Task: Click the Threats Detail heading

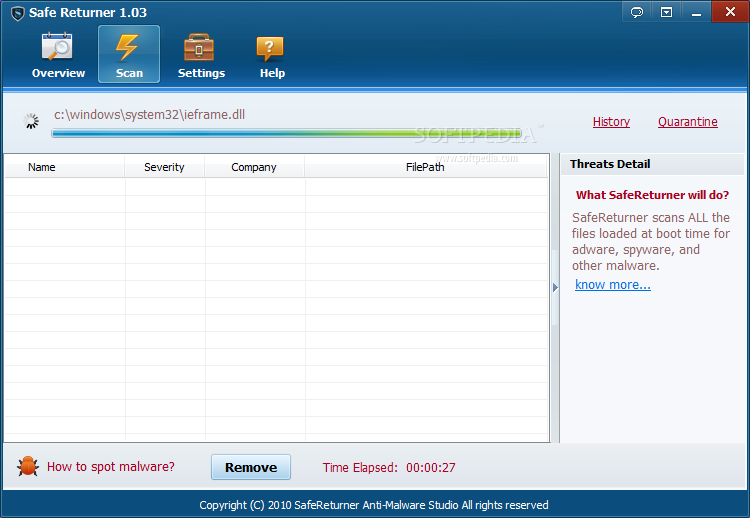Action: coord(610,164)
